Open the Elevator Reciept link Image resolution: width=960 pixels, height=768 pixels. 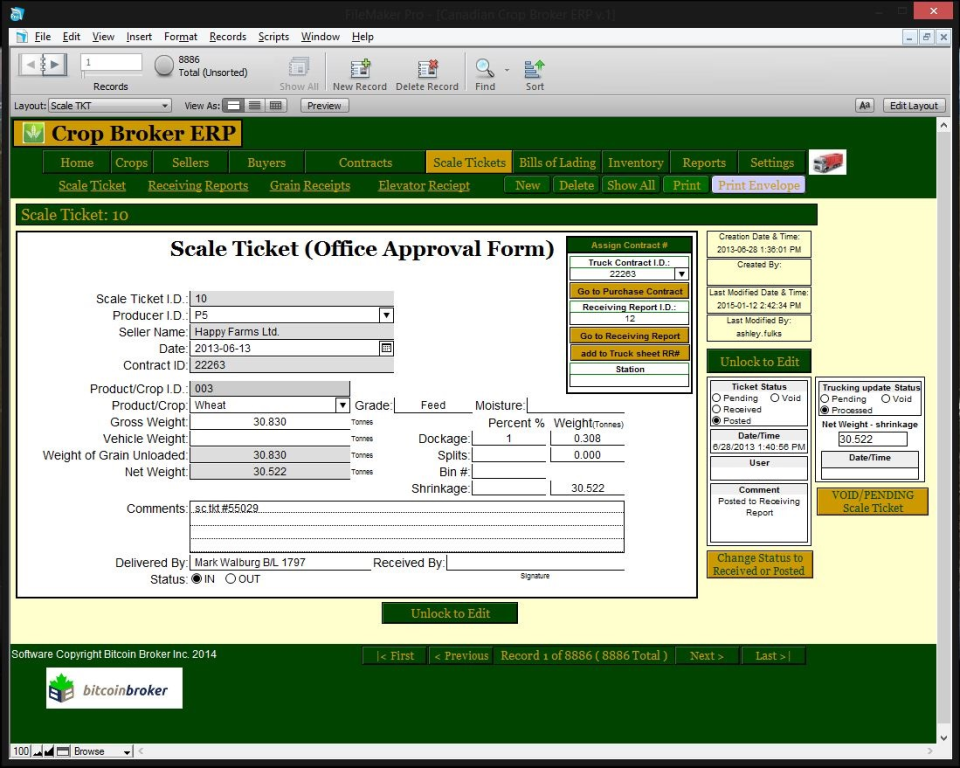pos(424,186)
